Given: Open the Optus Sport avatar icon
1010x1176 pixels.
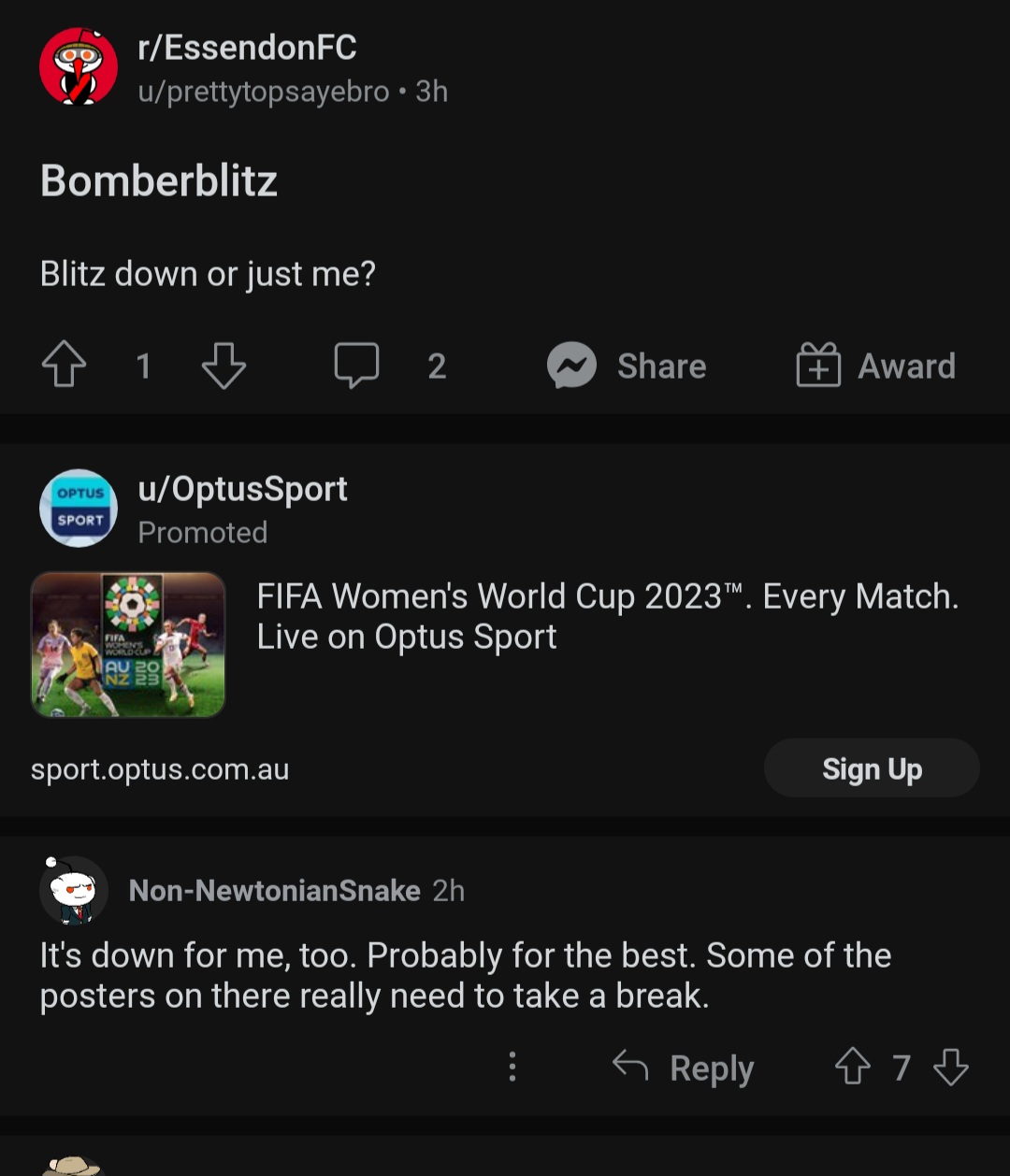Looking at the screenshot, I should tap(79, 508).
